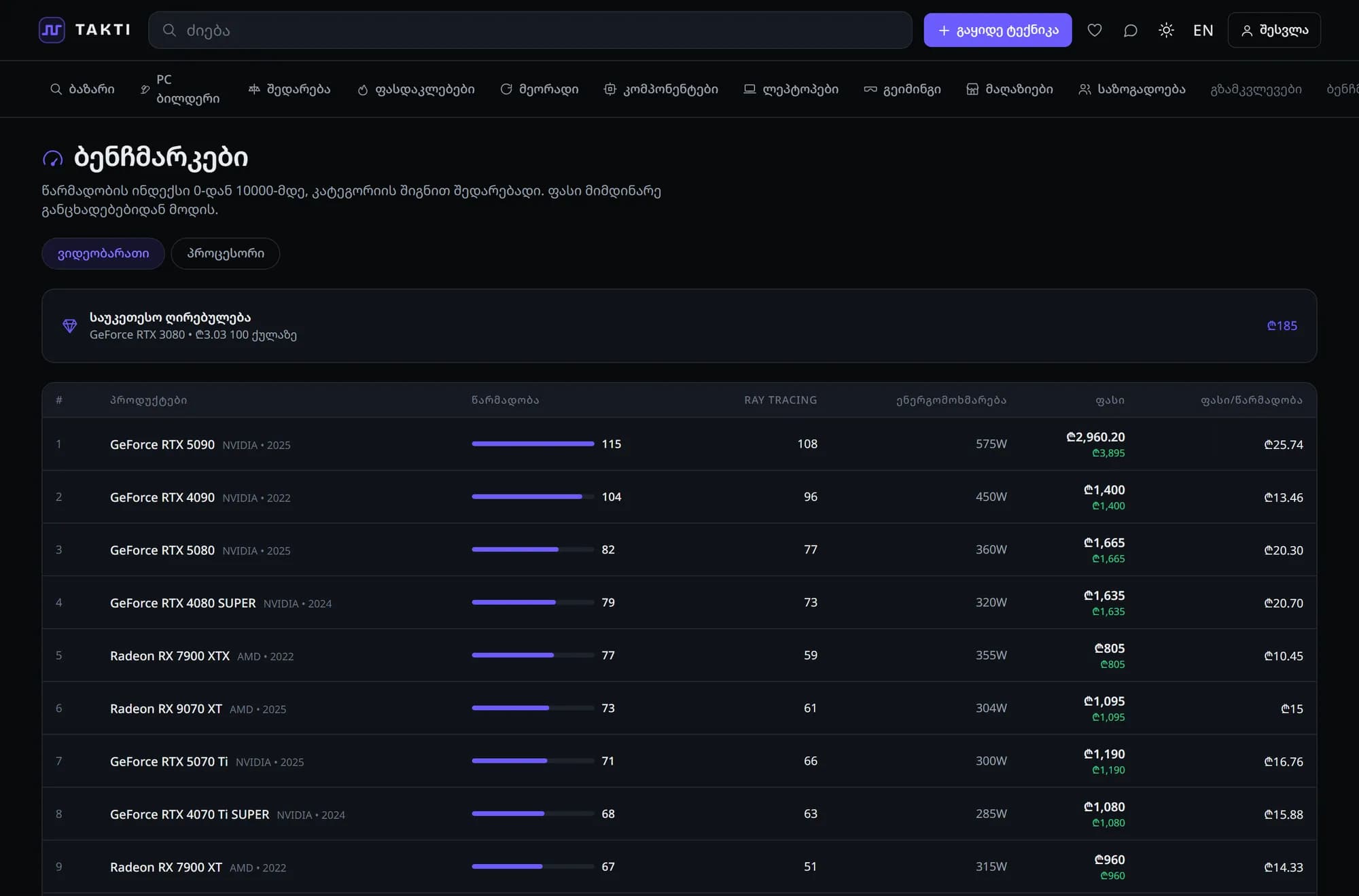The height and width of the screenshot is (896, 1359).
Task: Open ბაზარი market nav item
Action: [82, 89]
